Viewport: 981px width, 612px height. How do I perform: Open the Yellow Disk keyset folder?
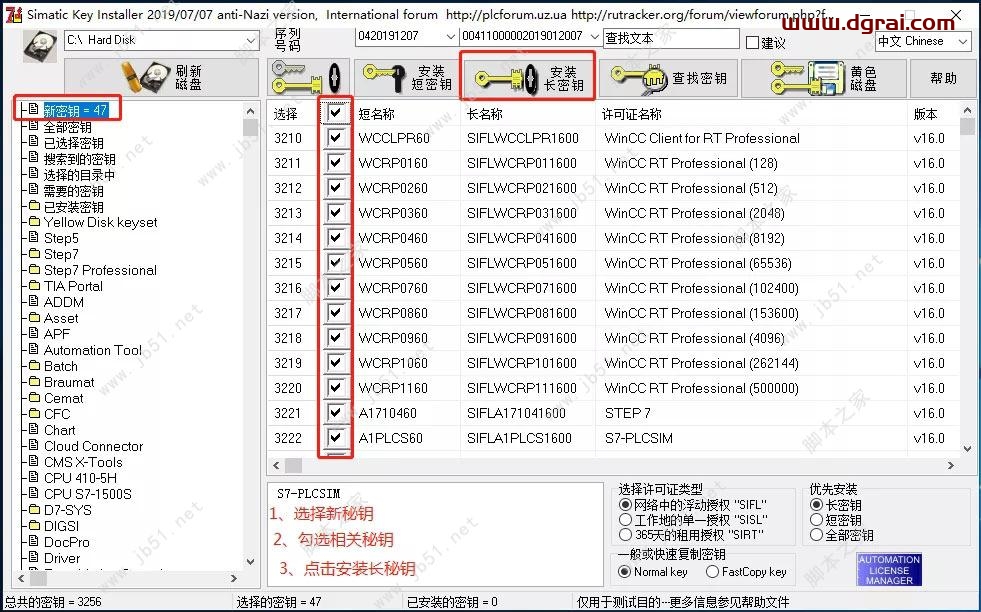[100, 222]
